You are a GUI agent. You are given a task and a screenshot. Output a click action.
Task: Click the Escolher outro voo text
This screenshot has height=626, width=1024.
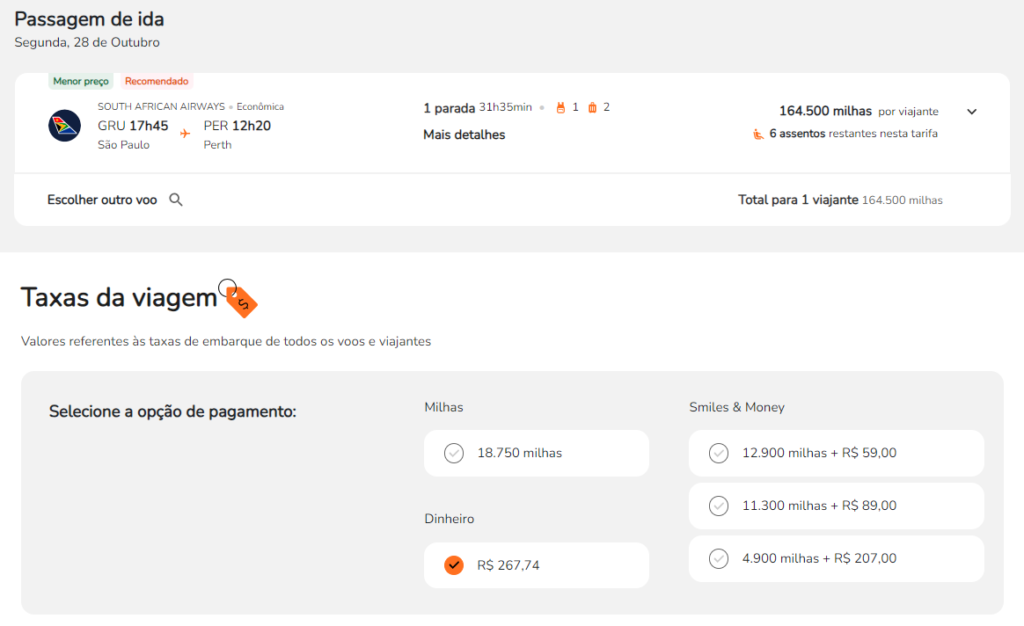(102, 200)
